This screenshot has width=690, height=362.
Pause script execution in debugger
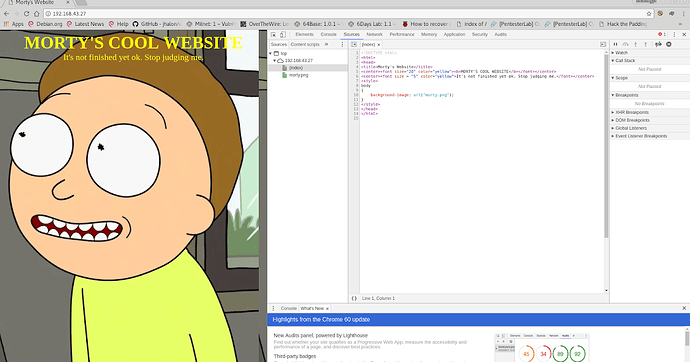[x=615, y=44]
